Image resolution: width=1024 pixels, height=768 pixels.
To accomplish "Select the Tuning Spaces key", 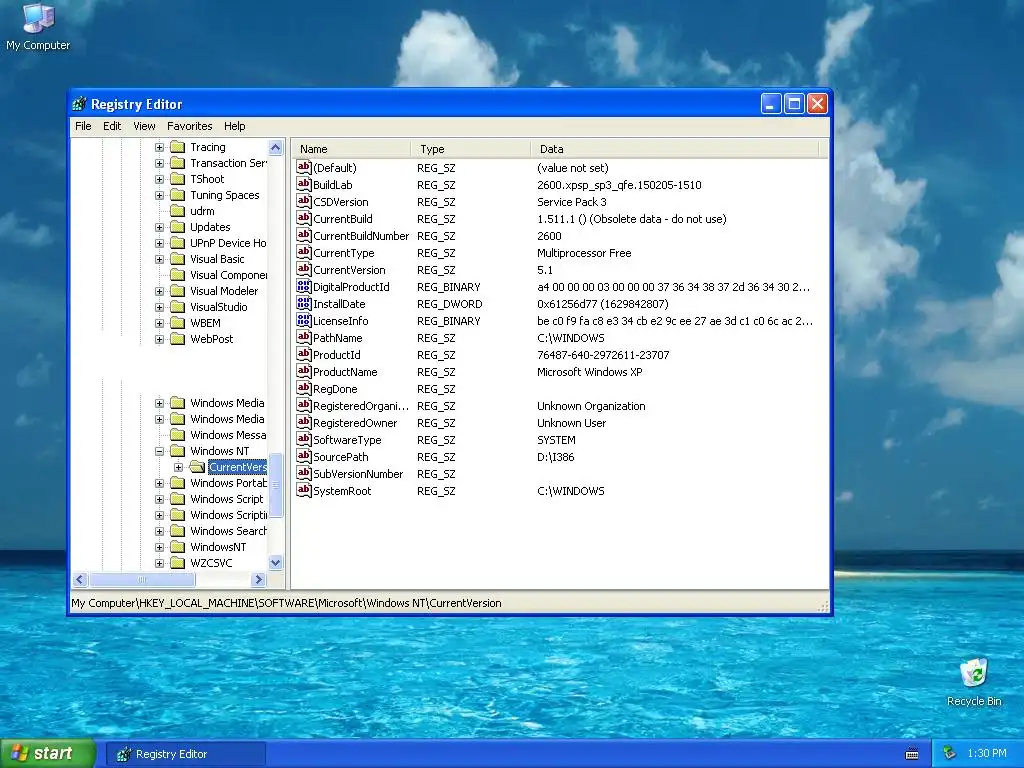I will 225,195.
